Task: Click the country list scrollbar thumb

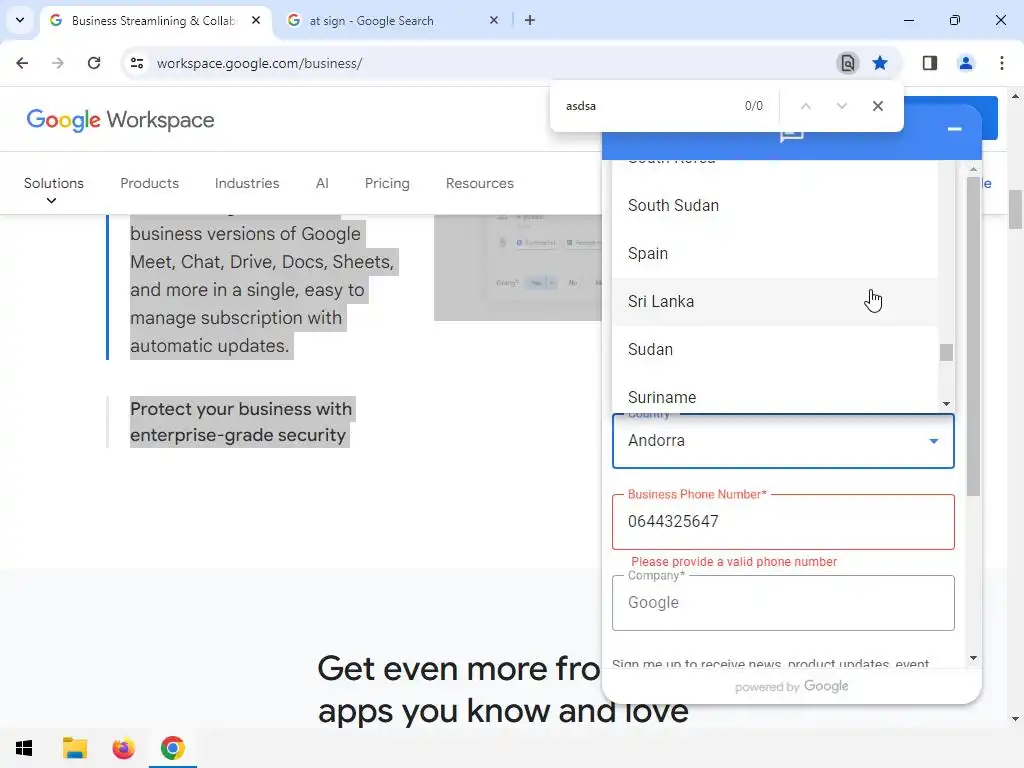Action: (946, 352)
